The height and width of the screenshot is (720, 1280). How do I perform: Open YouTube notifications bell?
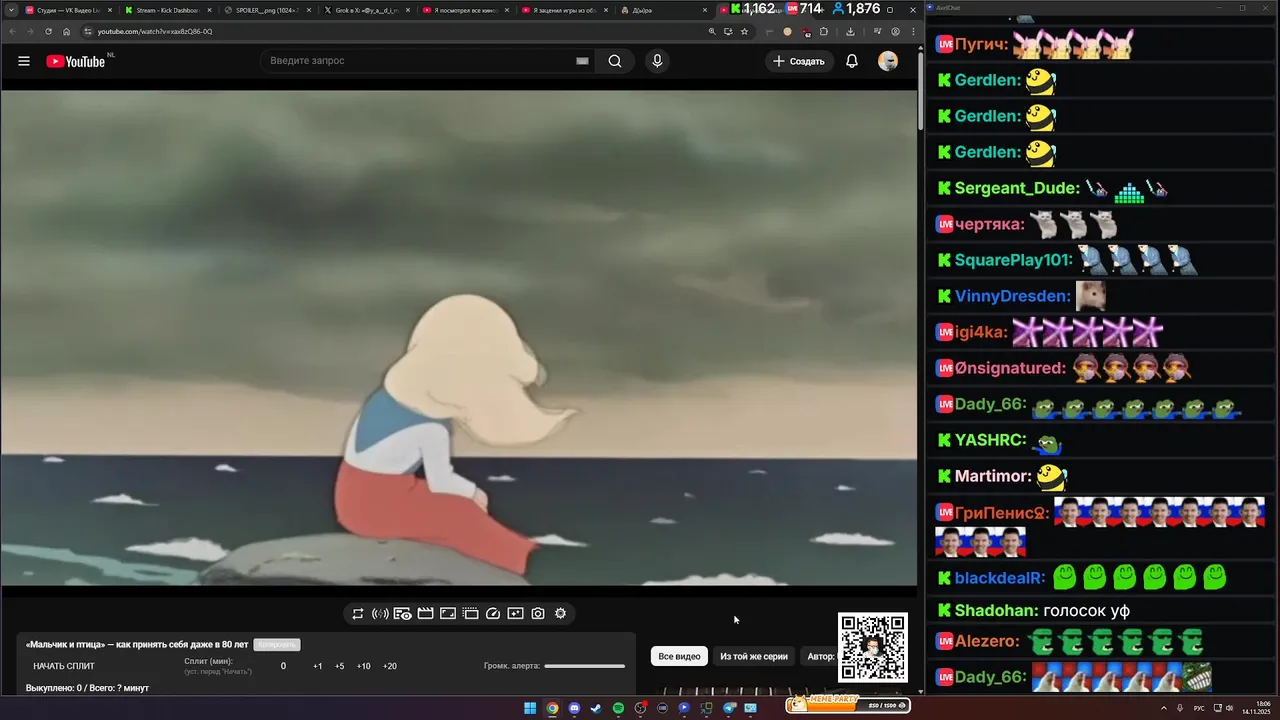pyautogui.click(x=852, y=61)
